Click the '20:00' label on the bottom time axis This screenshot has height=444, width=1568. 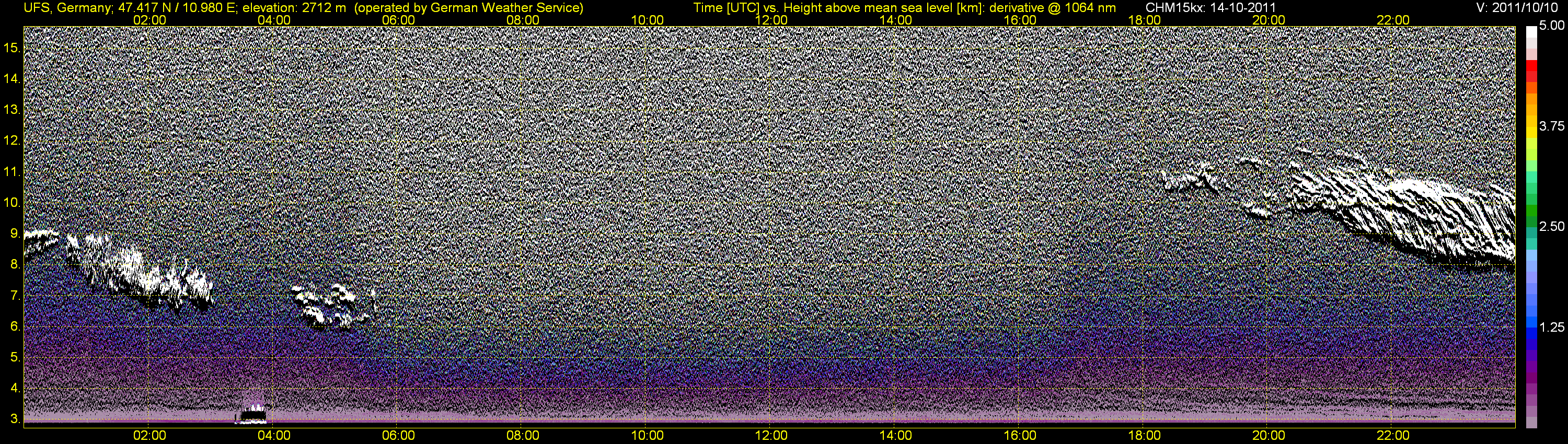1269,436
